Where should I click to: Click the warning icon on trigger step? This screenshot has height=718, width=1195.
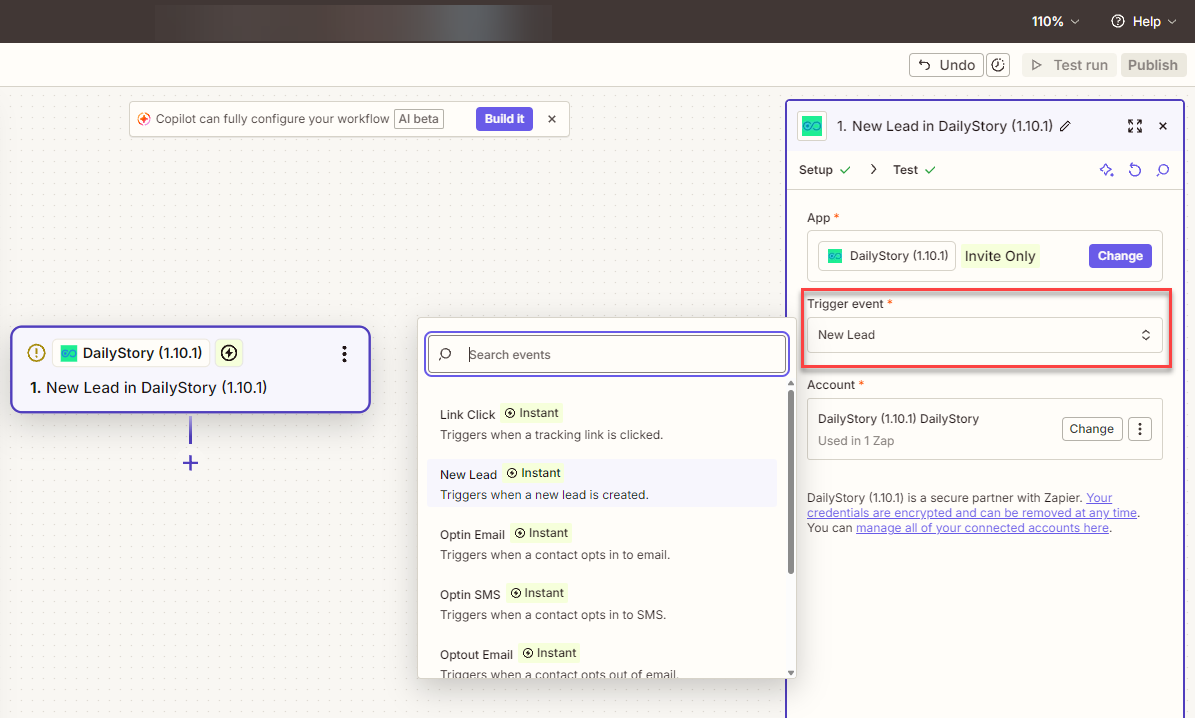pyautogui.click(x=37, y=353)
